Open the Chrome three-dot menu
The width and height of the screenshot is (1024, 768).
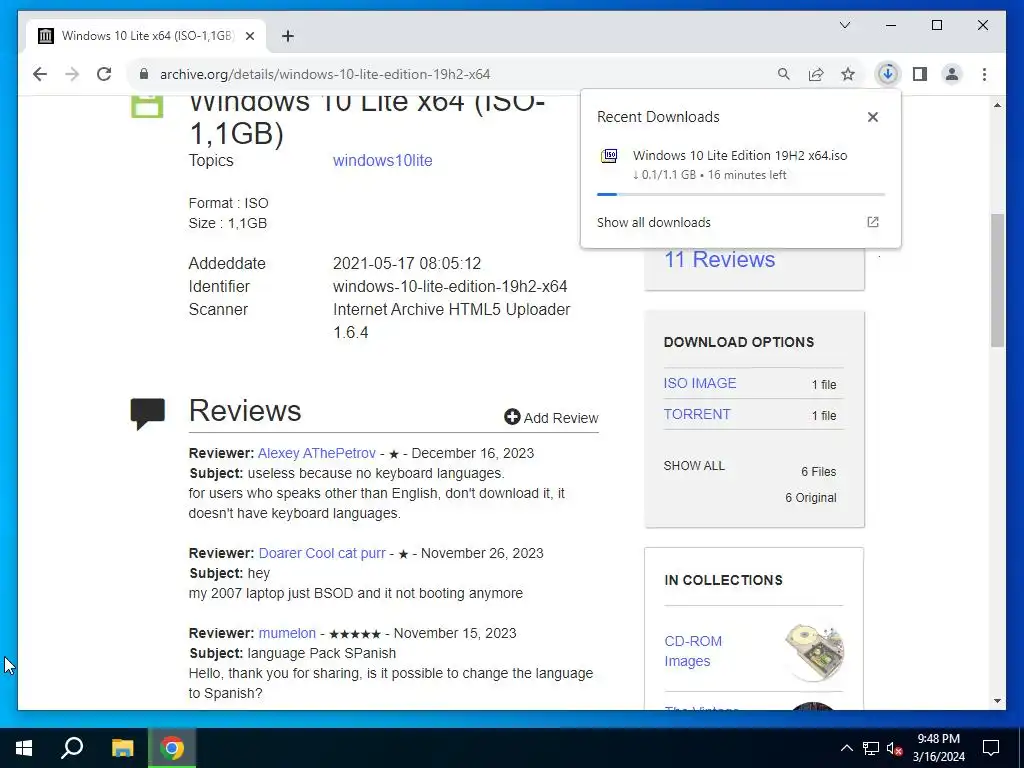tap(984, 74)
